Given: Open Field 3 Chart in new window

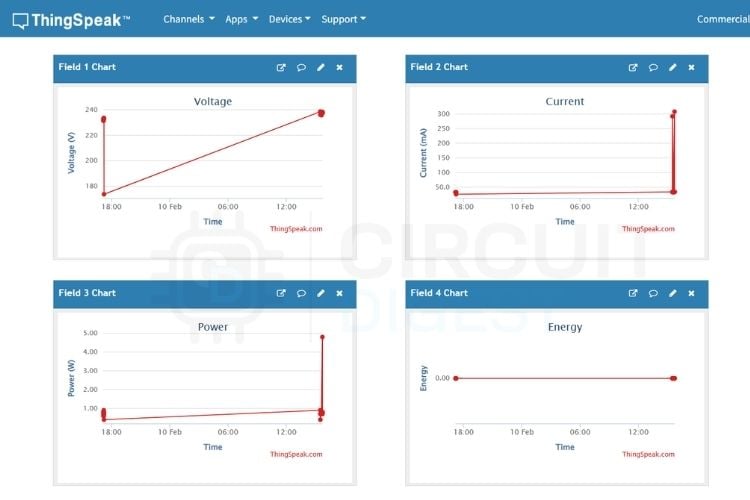Looking at the screenshot, I should click(x=281, y=293).
